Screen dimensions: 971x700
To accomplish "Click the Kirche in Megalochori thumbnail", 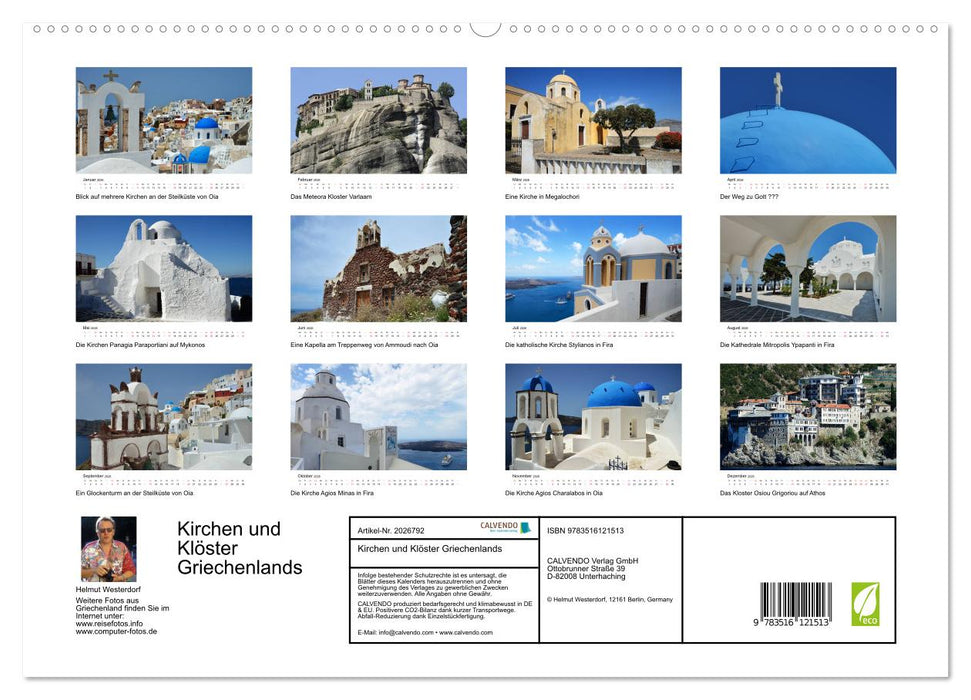I will tap(592, 120).
